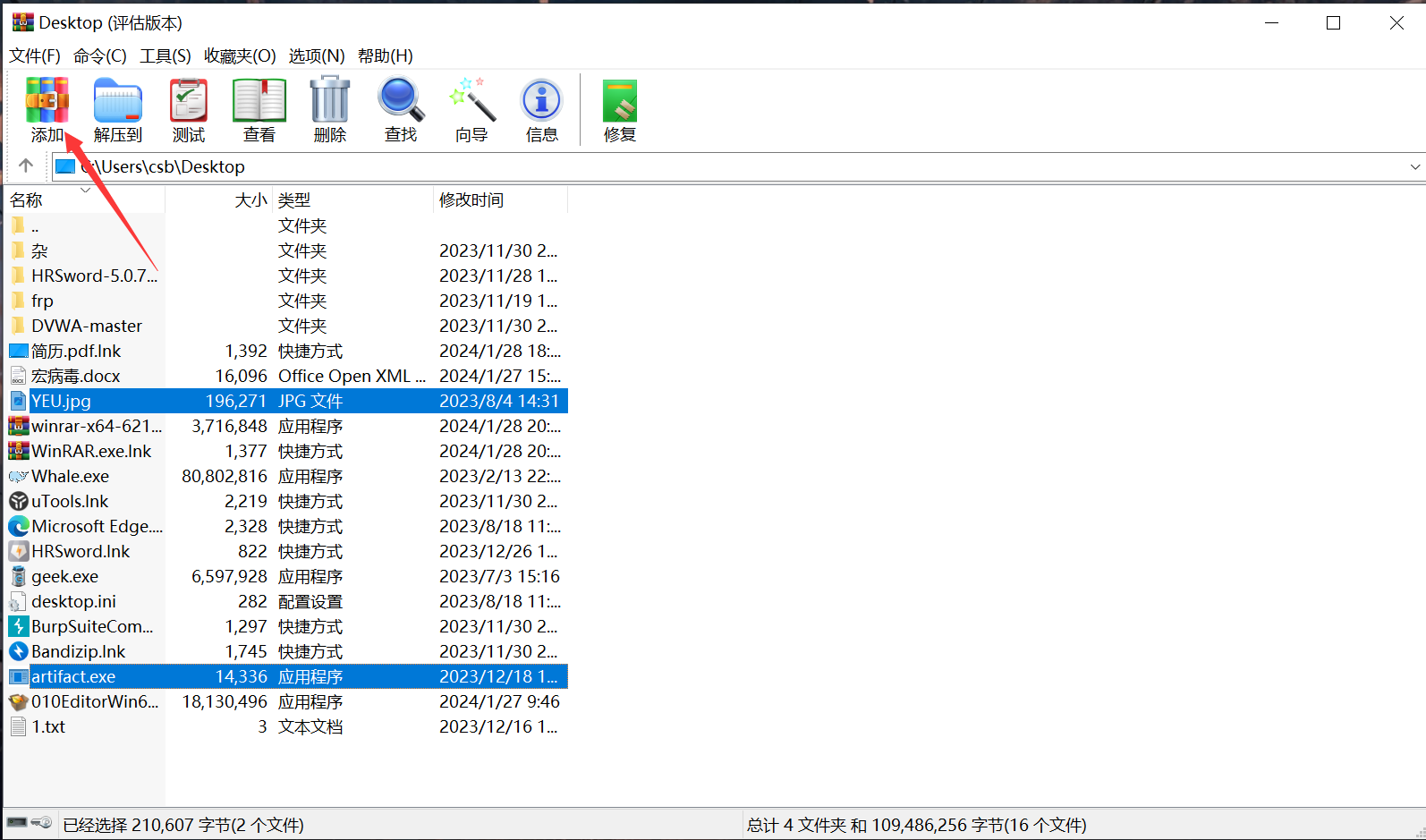Sort by Type (类型) column header
Screen dimensions: 1426x840
[x=353, y=199]
